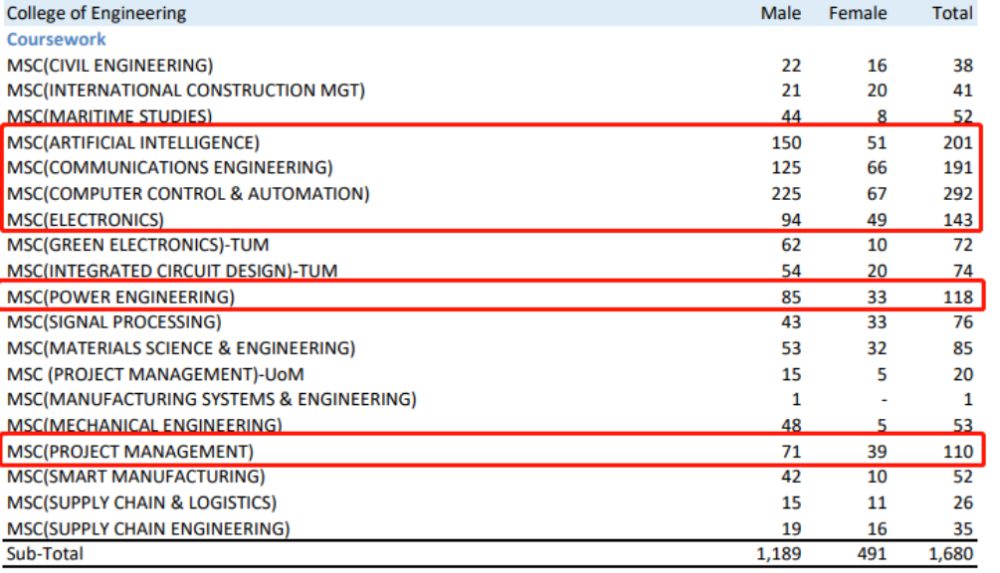Image resolution: width=1000 pixels, height=573 pixels.
Task: Select MSC(Computer Control & Automation) text
Action: tap(188, 193)
